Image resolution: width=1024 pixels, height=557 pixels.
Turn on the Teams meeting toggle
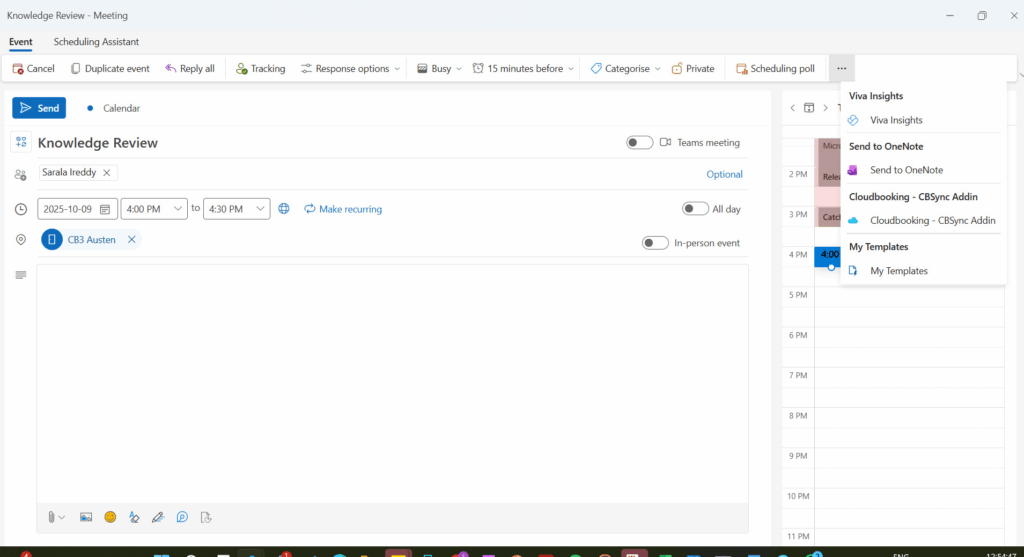[639, 143]
